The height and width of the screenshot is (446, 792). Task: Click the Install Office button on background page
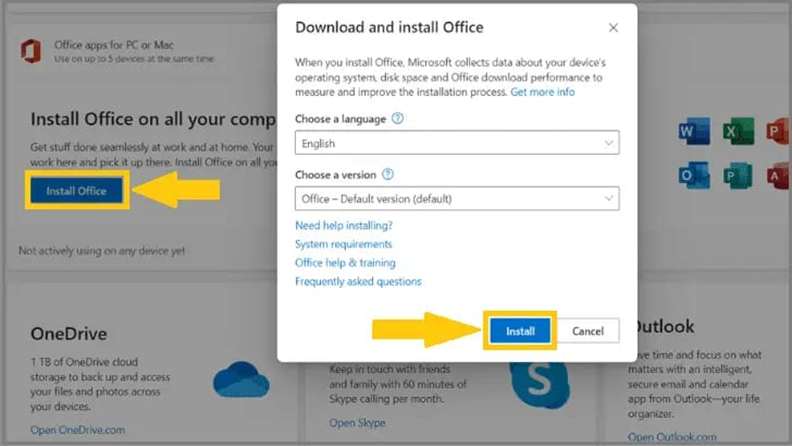(76, 190)
